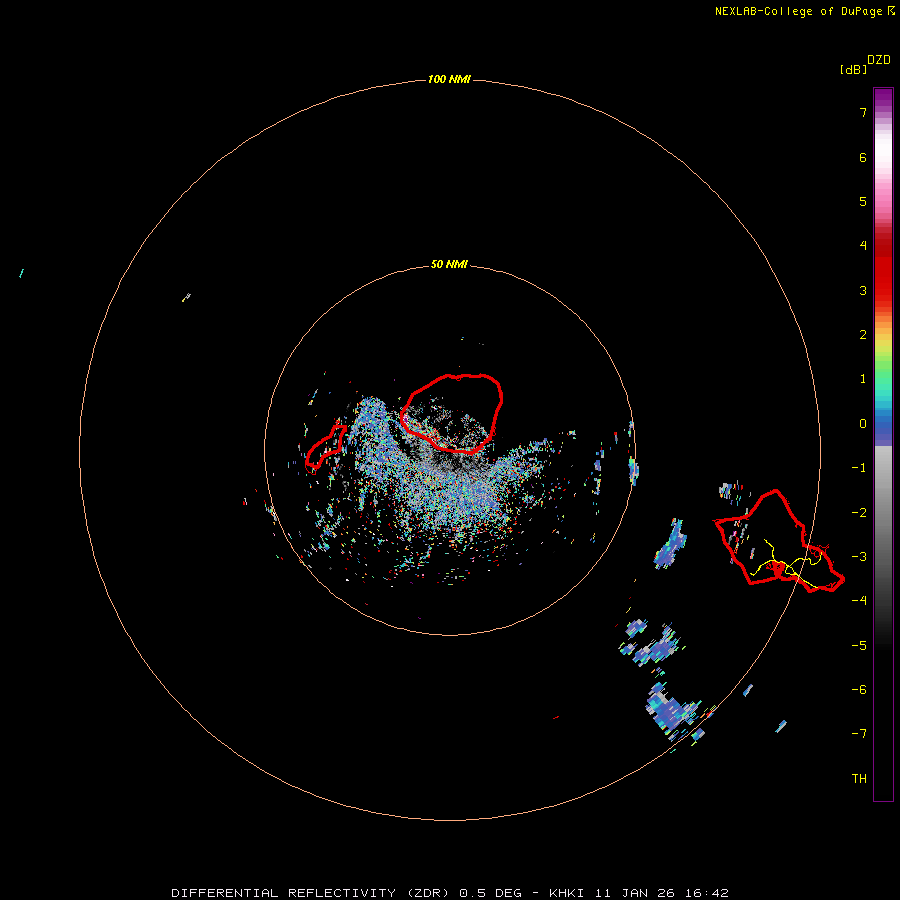This screenshot has height=900, width=900.
Task: Click the -1 value on the scale
Action: (859, 468)
